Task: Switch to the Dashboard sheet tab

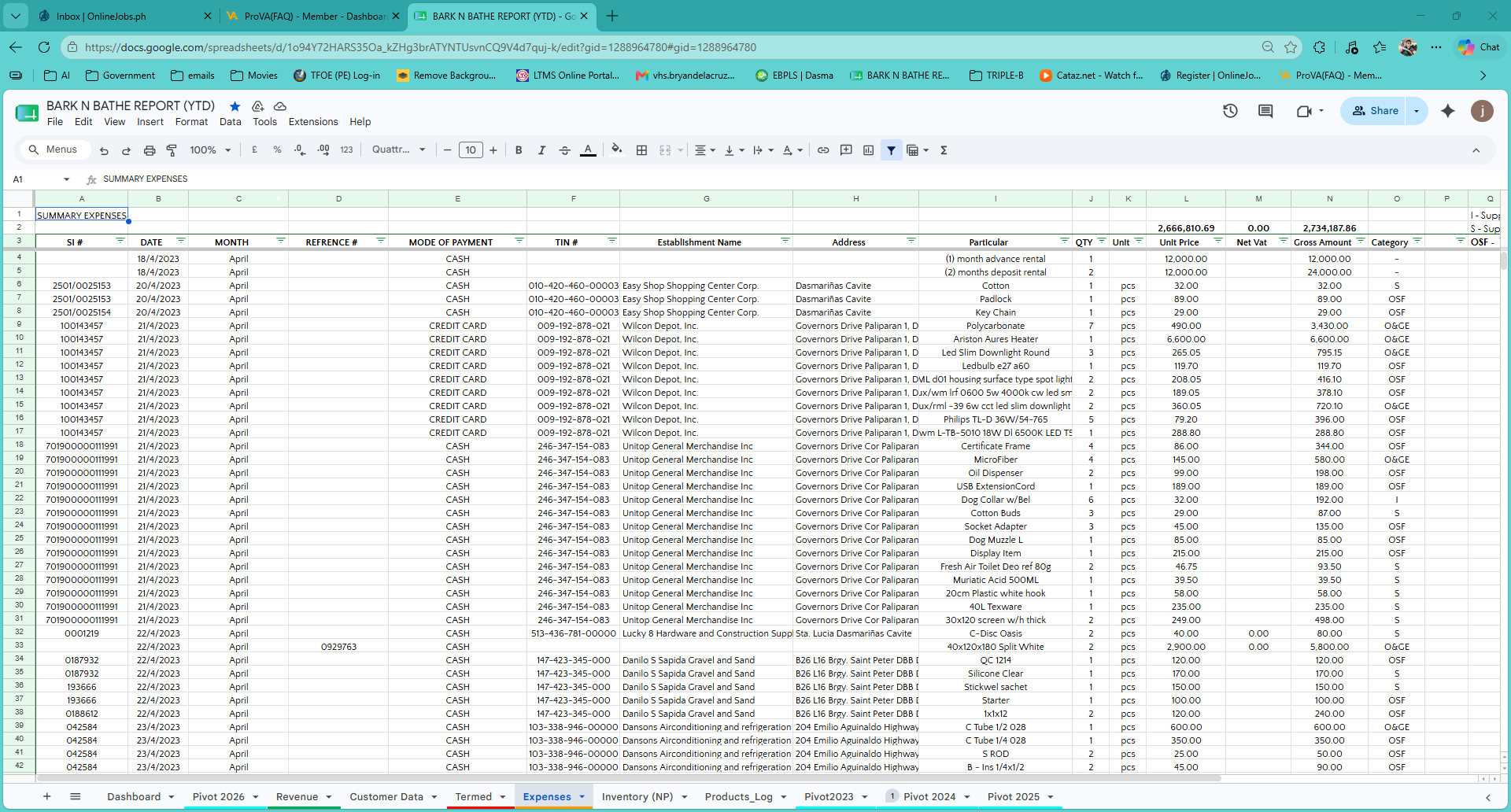Action: tap(134, 796)
